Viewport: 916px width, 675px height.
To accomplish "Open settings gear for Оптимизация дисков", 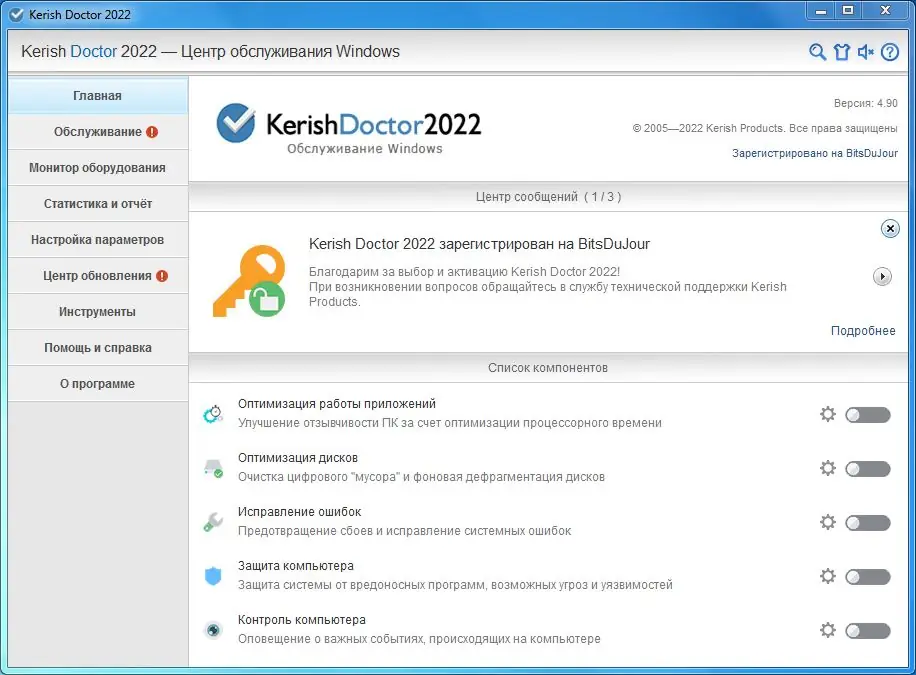I will 828,468.
